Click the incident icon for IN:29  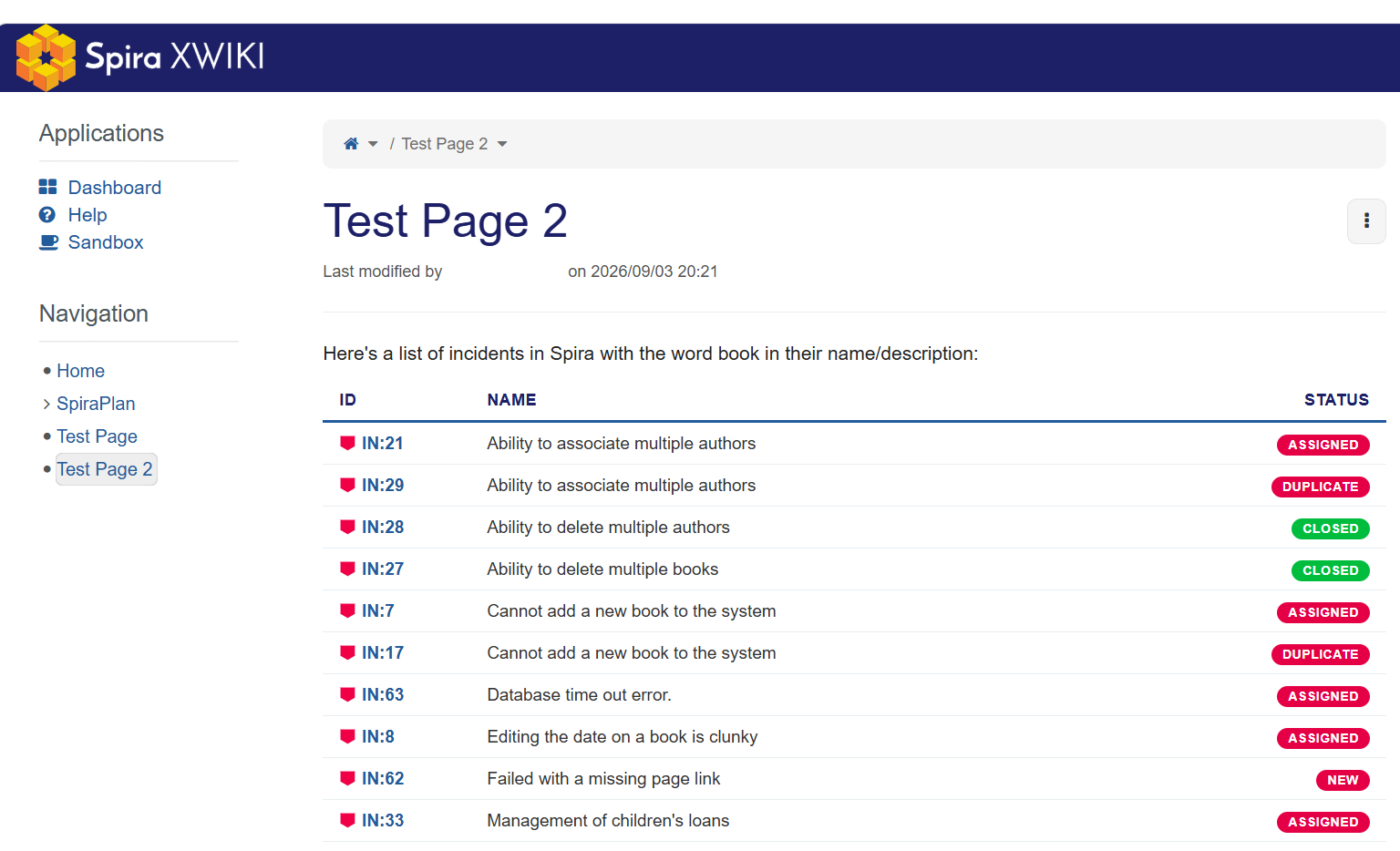[x=347, y=485]
